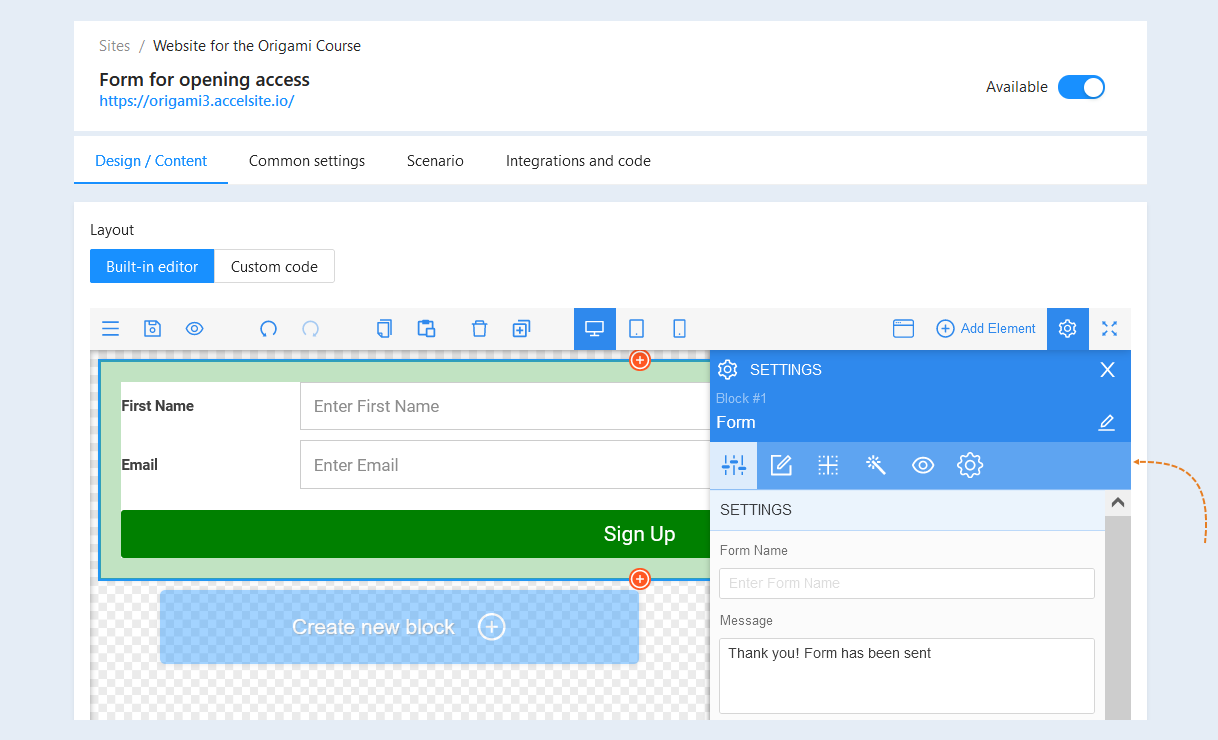Go to the Sites breadcrumb

(x=115, y=46)
